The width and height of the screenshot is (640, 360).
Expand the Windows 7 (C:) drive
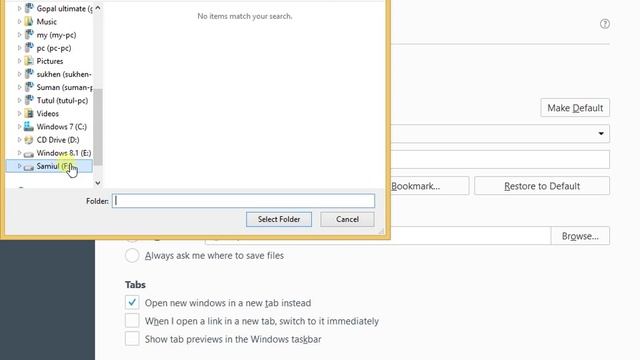pos(19,127)
